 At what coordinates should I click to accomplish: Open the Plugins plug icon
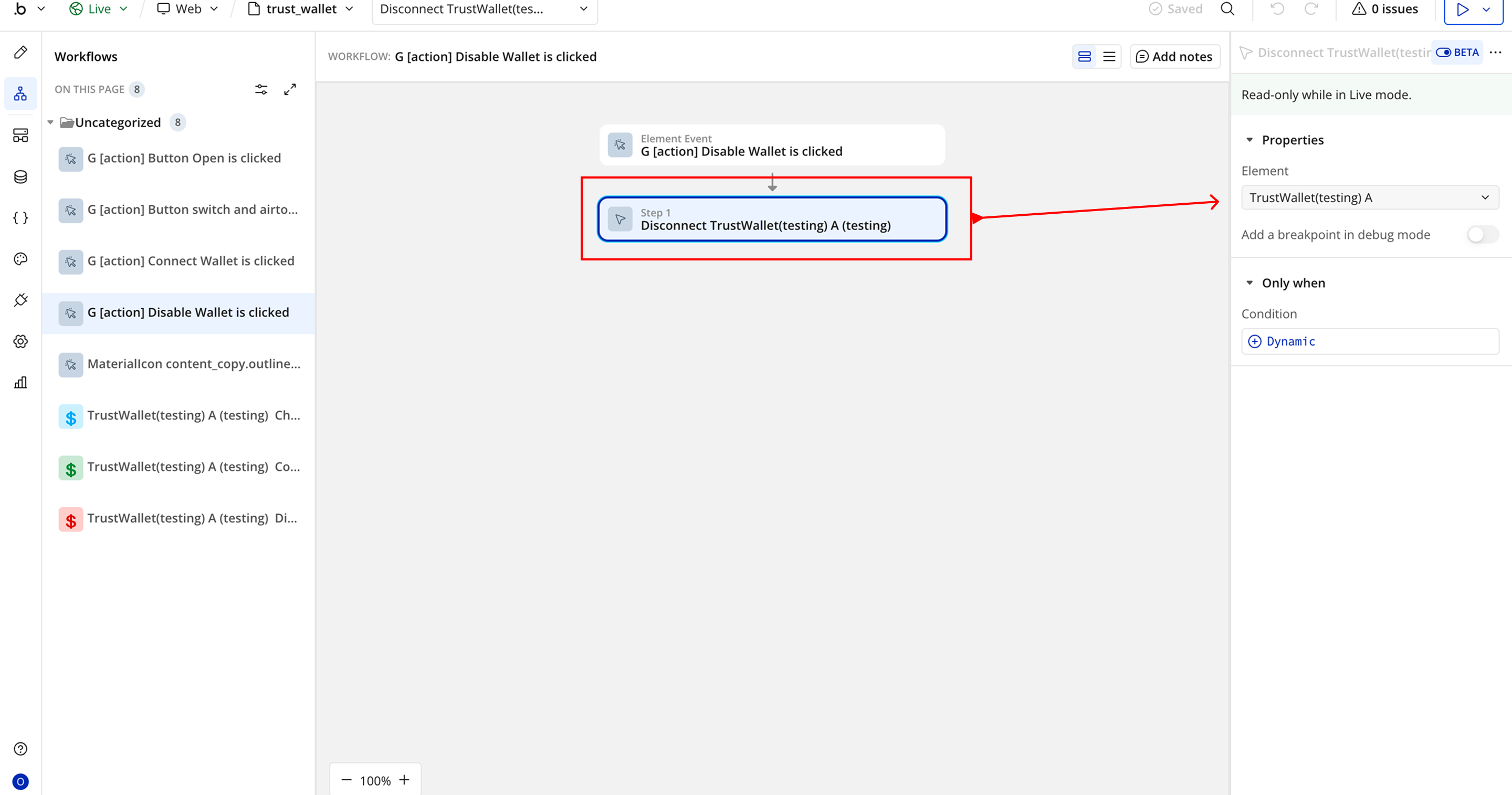point(20,300)
